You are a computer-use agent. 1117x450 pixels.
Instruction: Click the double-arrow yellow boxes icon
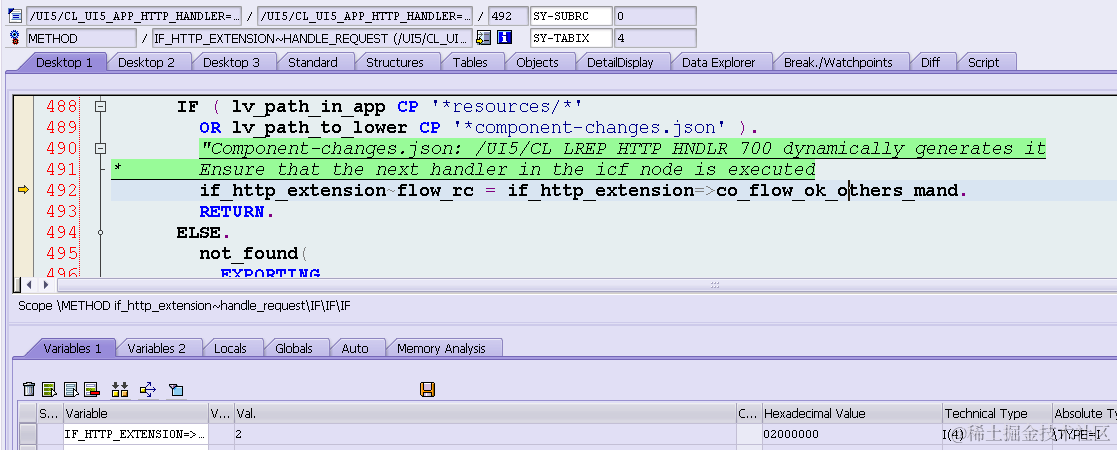tap(120, 389)
